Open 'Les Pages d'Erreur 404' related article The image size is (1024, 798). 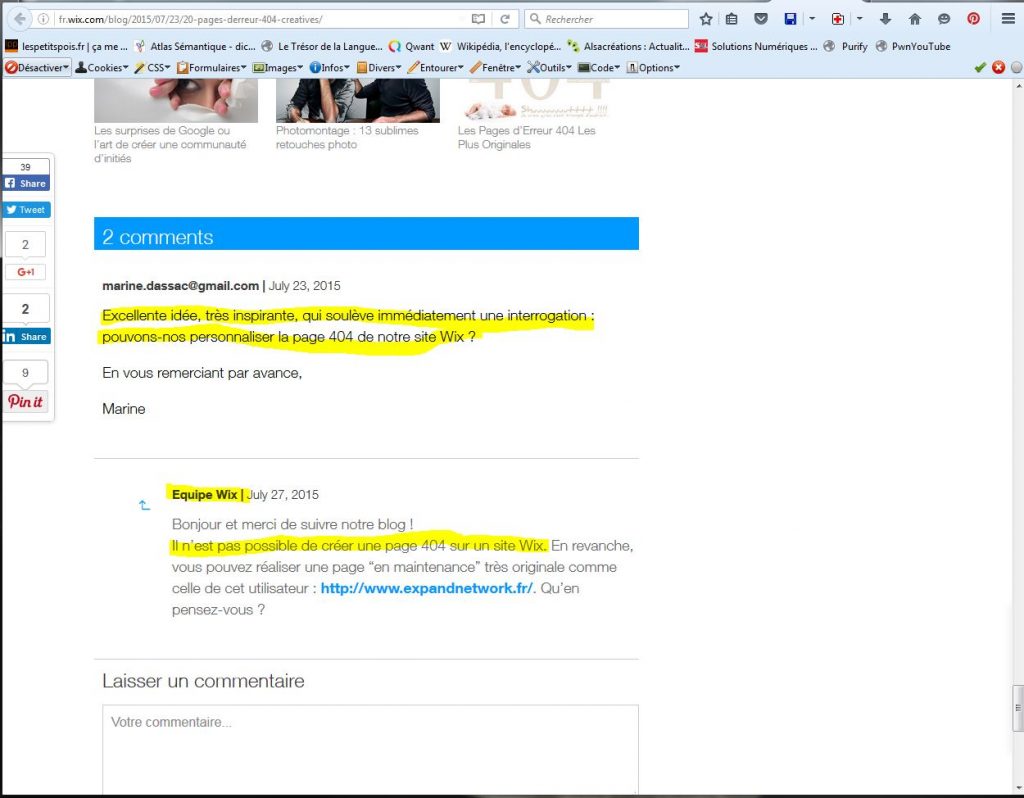[x=526, y=137]
